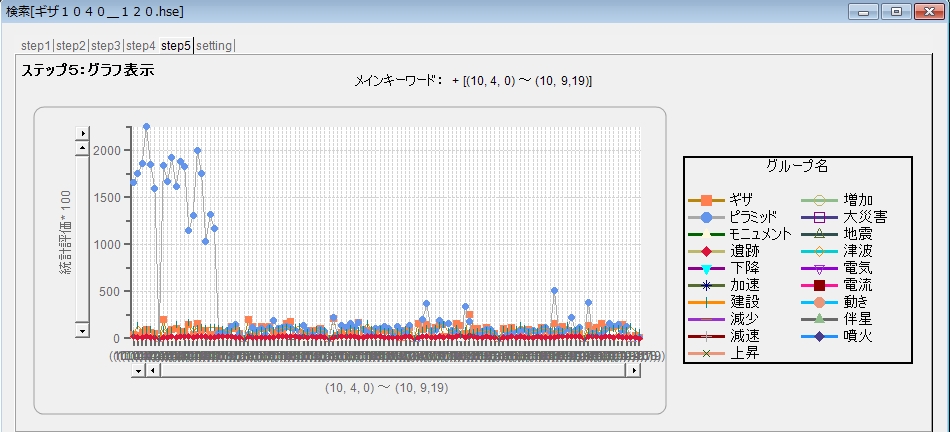Image resolution: width=950 pixels, height=432 pixels.
Task: Go to the step4 tab
Action: (140, 46)
